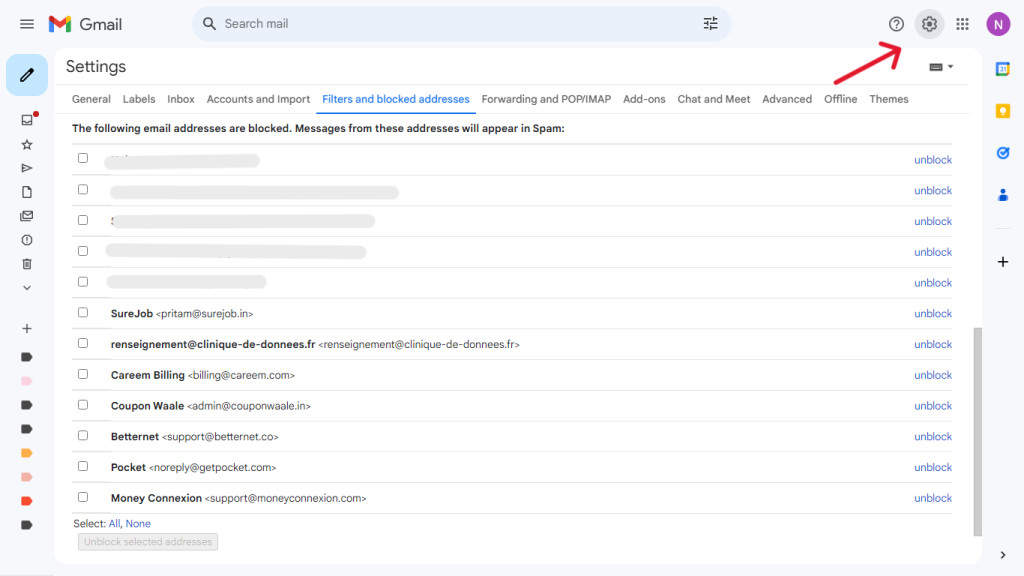Viewport: 1024px width, 576px height.
Task: Open Google Keep side panel icon
Action: coord(1002,111)
